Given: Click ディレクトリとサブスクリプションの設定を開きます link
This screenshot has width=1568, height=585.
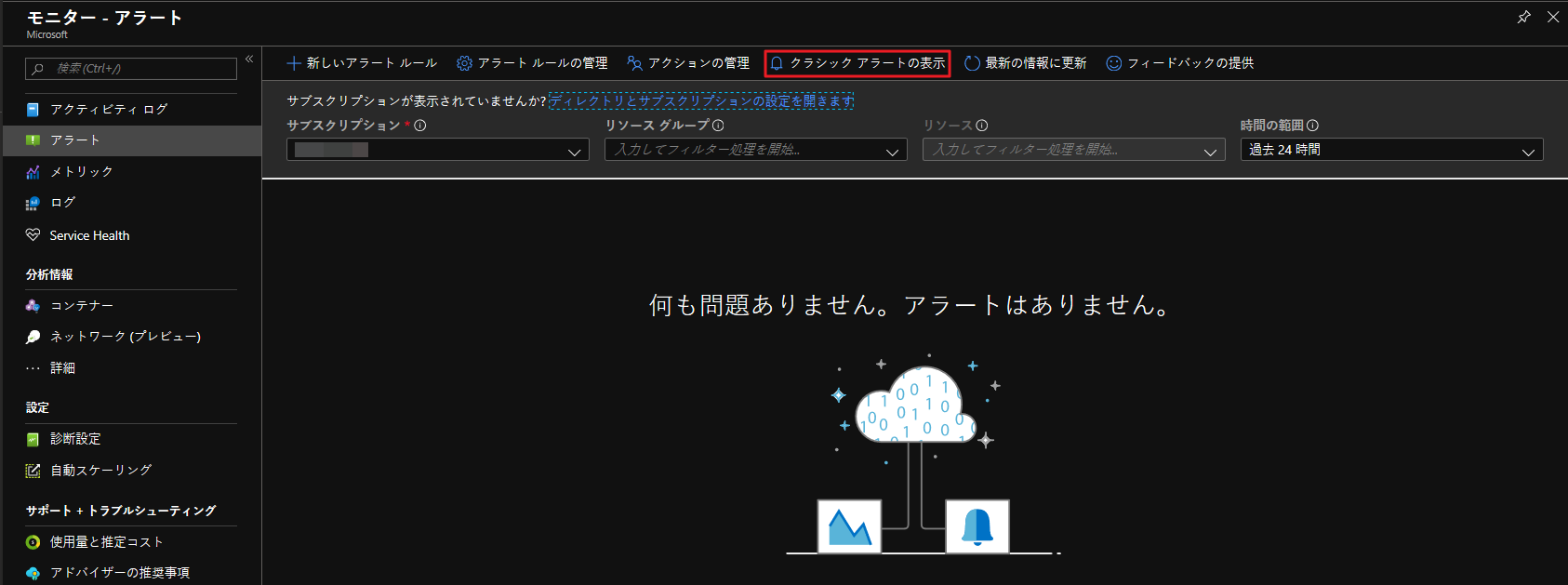Looking at the screenshot, I should click(701, 100).
